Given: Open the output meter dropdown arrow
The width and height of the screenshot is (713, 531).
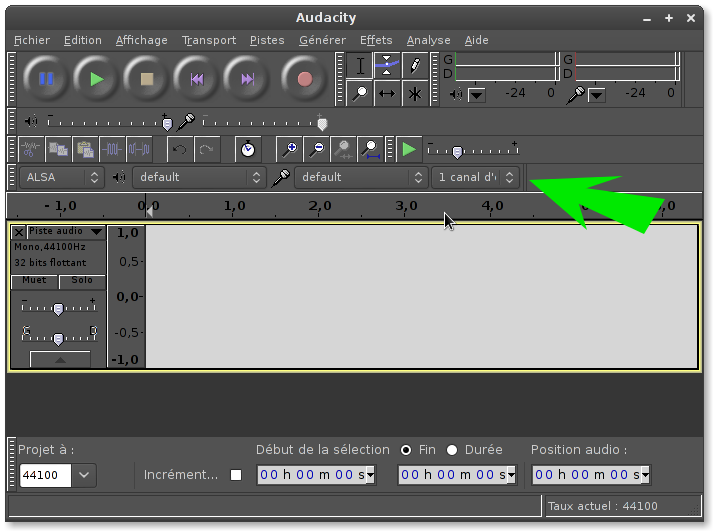Looking at the screenshot, I should (x=477, y=95).
